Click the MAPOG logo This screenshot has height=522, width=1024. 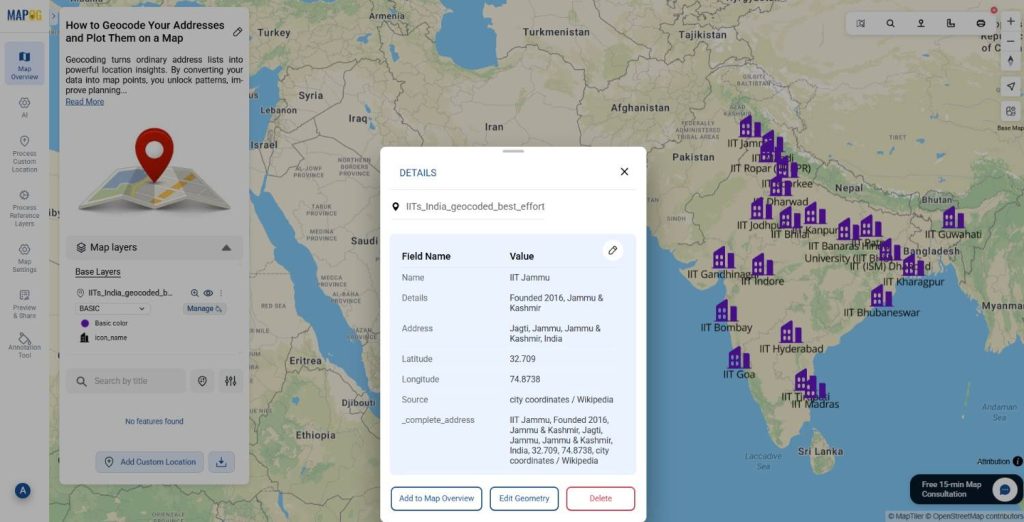point(24,15)
